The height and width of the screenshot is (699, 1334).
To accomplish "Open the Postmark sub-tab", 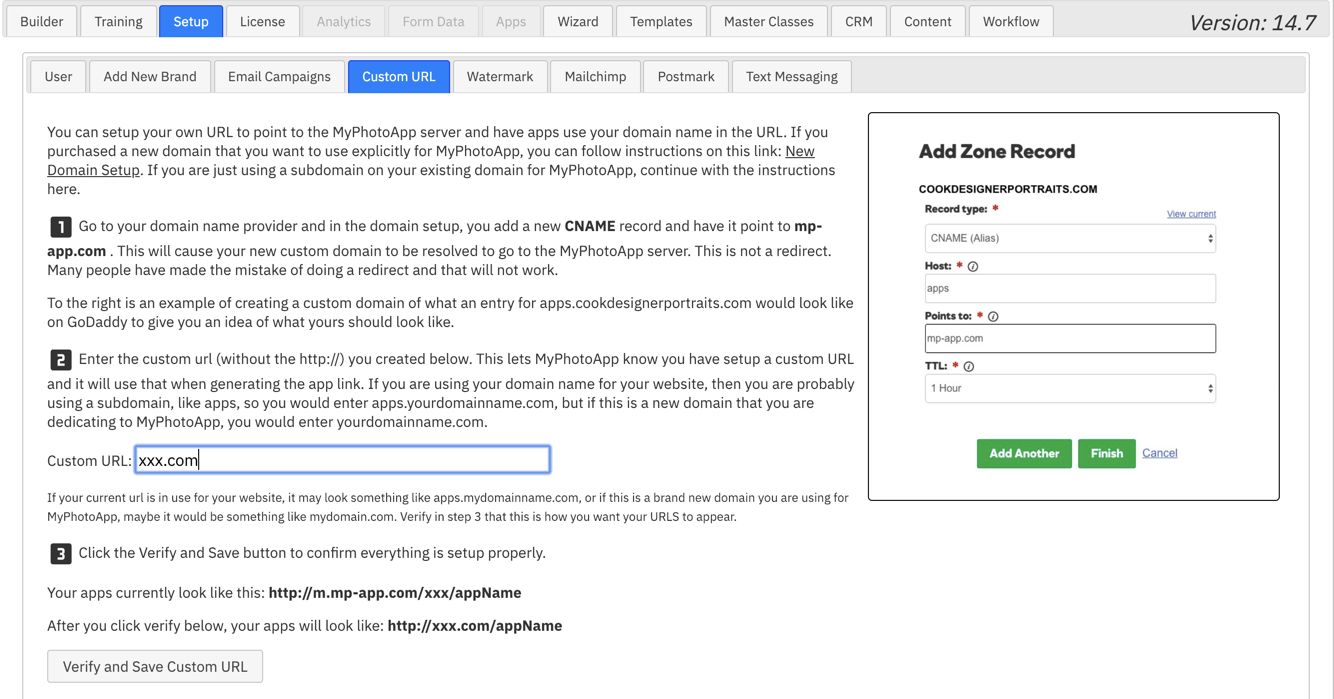I will point(686,76).
